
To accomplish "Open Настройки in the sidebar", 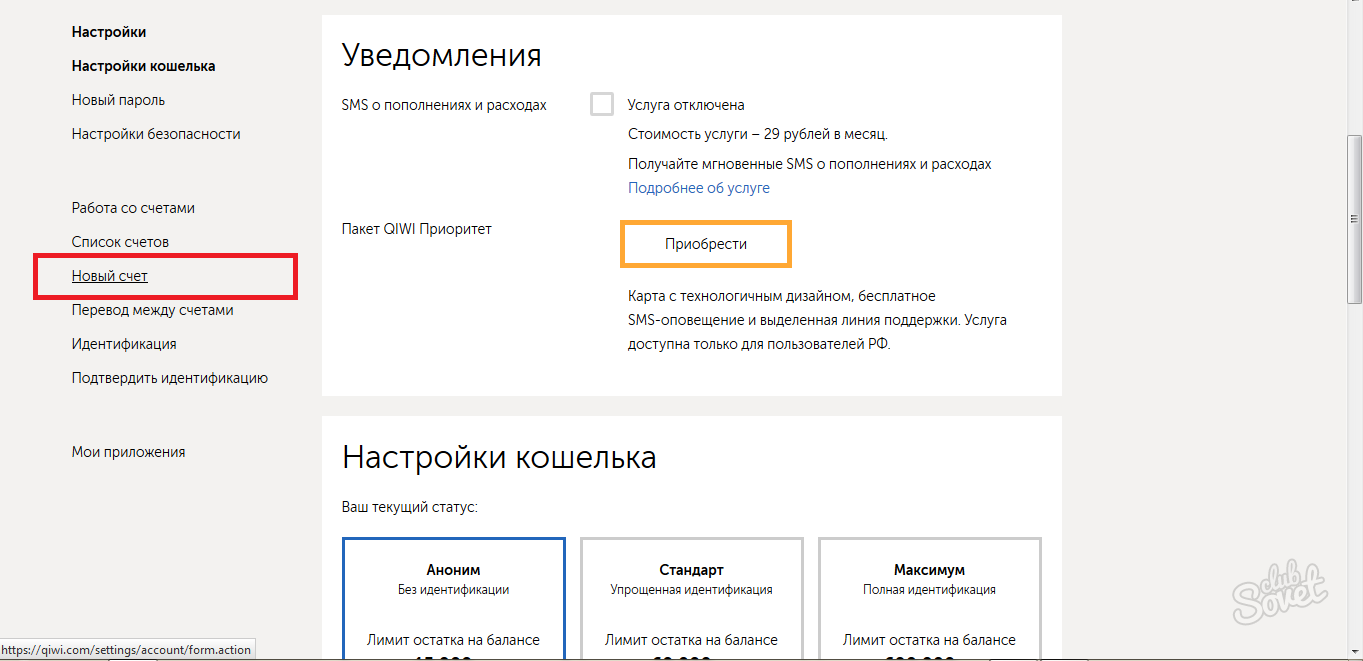I will pyautogui.click(x=109, y=32).
